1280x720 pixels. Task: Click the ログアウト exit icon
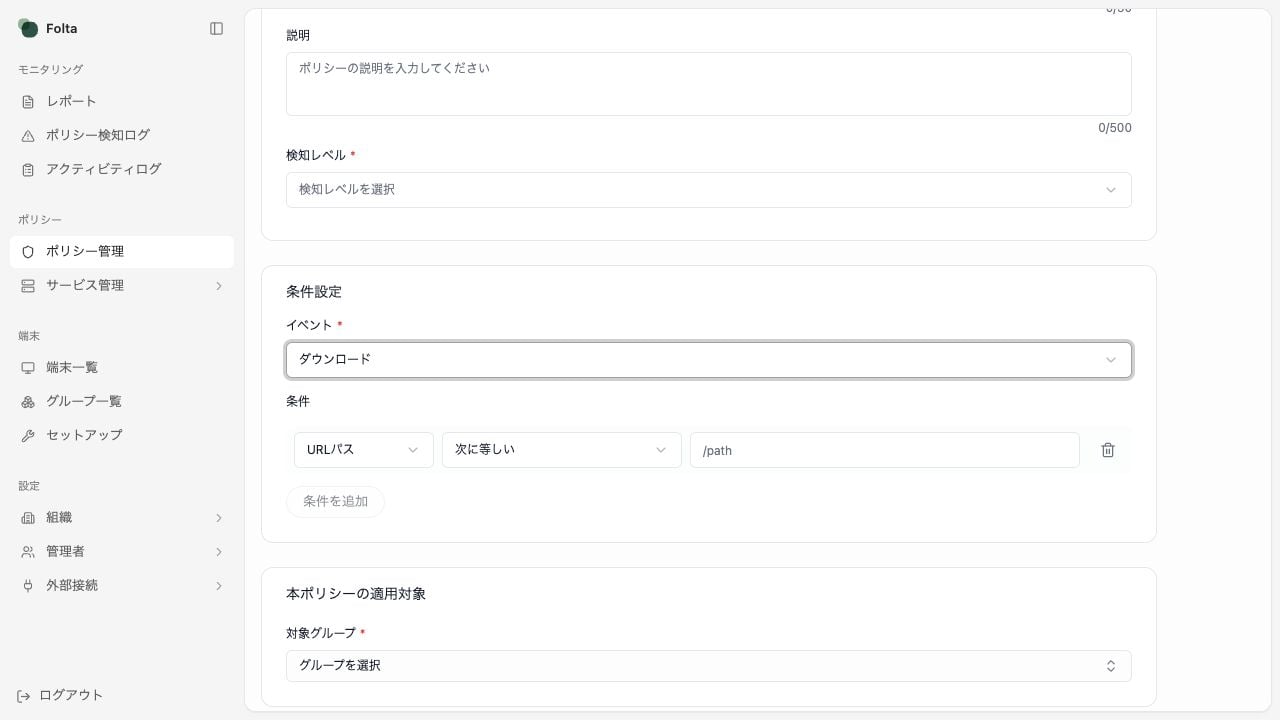click(23, 696)
